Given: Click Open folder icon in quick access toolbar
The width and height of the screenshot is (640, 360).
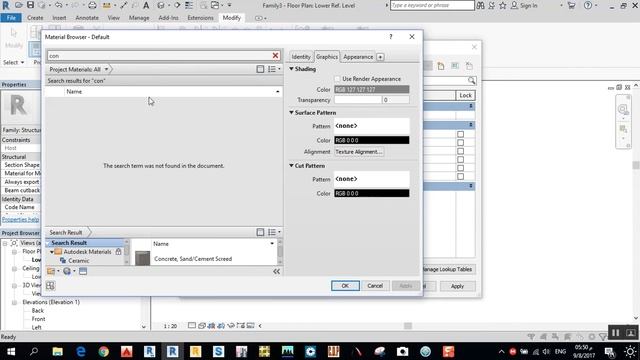Looking at the screenshot, I should (x=19, y=5).
